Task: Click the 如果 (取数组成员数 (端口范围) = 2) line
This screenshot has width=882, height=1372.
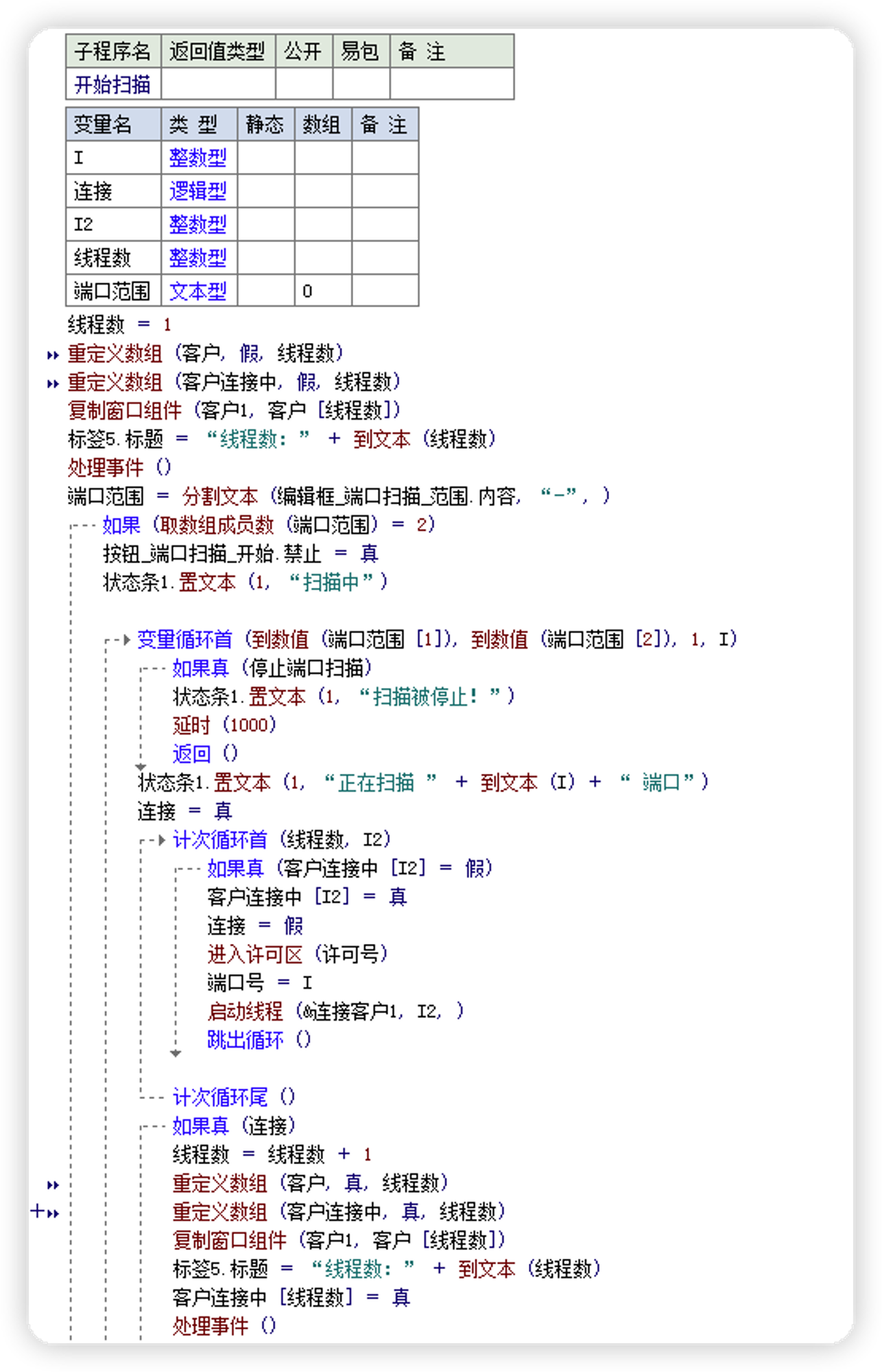Action: pos(269,525)
